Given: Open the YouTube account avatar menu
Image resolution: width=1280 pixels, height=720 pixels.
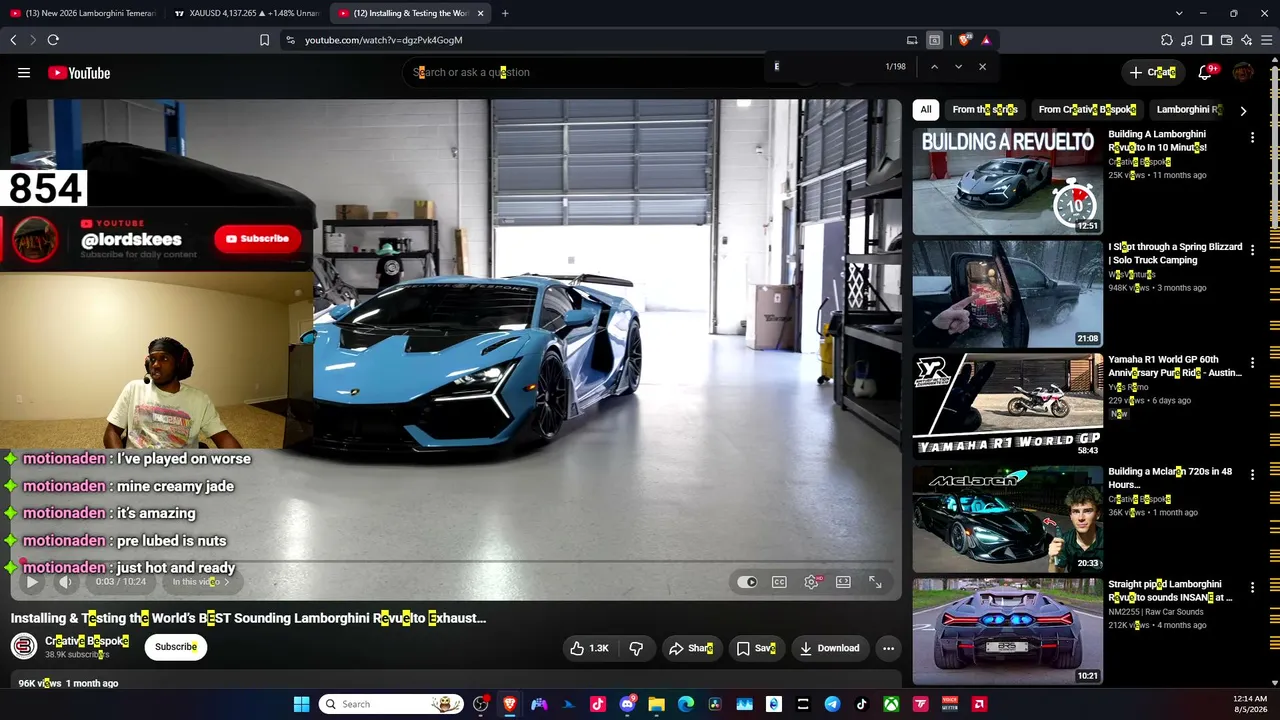Looking at the screenshot, I should point(1243,72).
